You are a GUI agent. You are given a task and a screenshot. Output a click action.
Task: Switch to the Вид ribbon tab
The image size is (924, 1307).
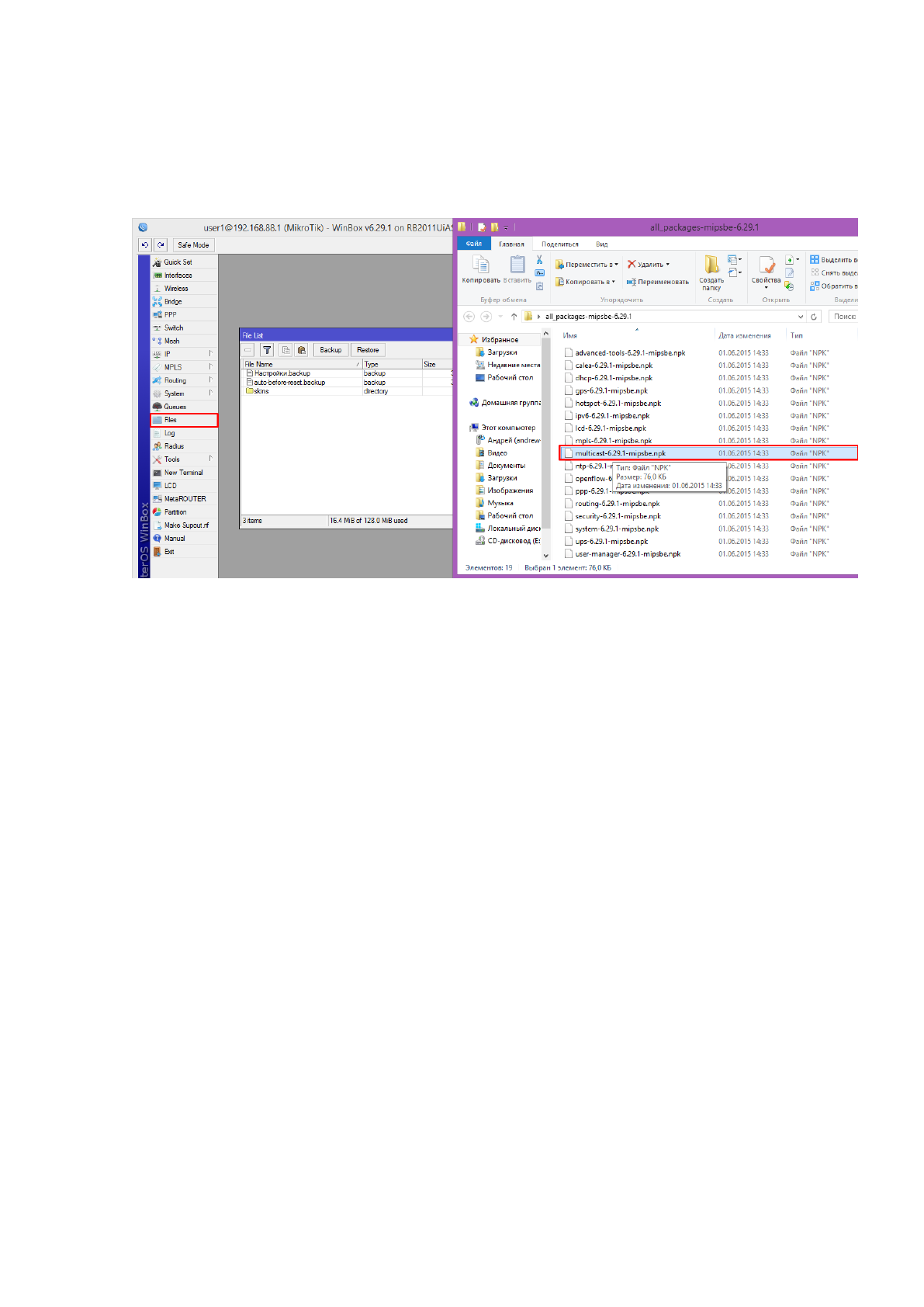pyautogui.click(x=602, y=244)
